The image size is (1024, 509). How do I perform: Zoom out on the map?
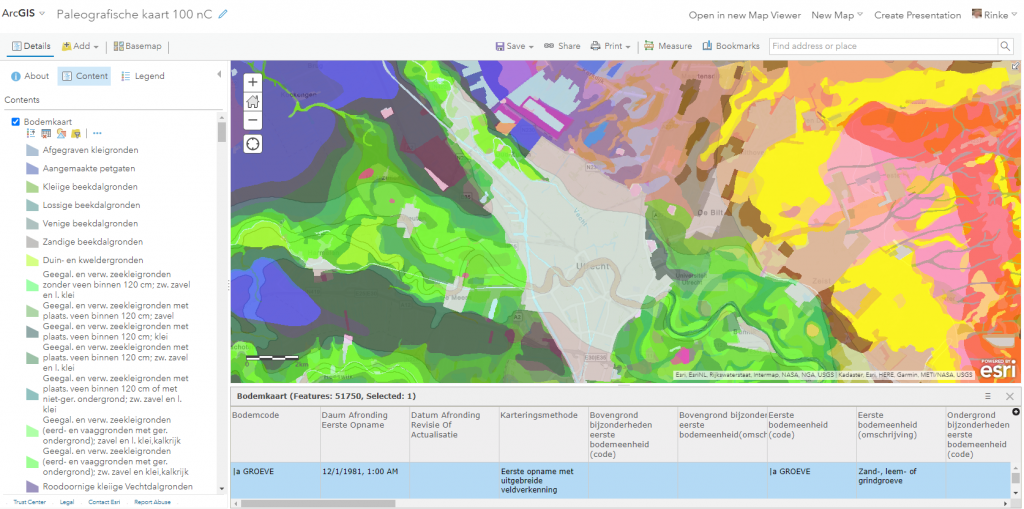[x=252, y=120]
